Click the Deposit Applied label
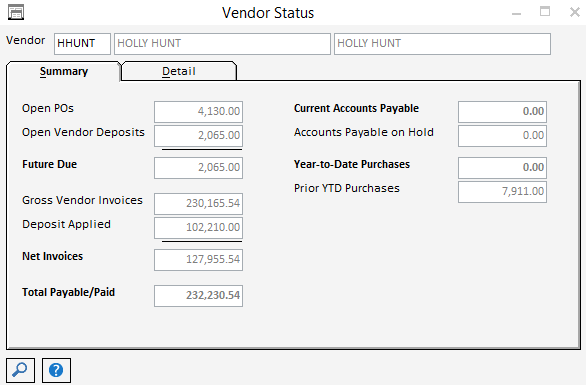Image resolution: width=586 pixels, height=385 pixels. coord(66,224)
